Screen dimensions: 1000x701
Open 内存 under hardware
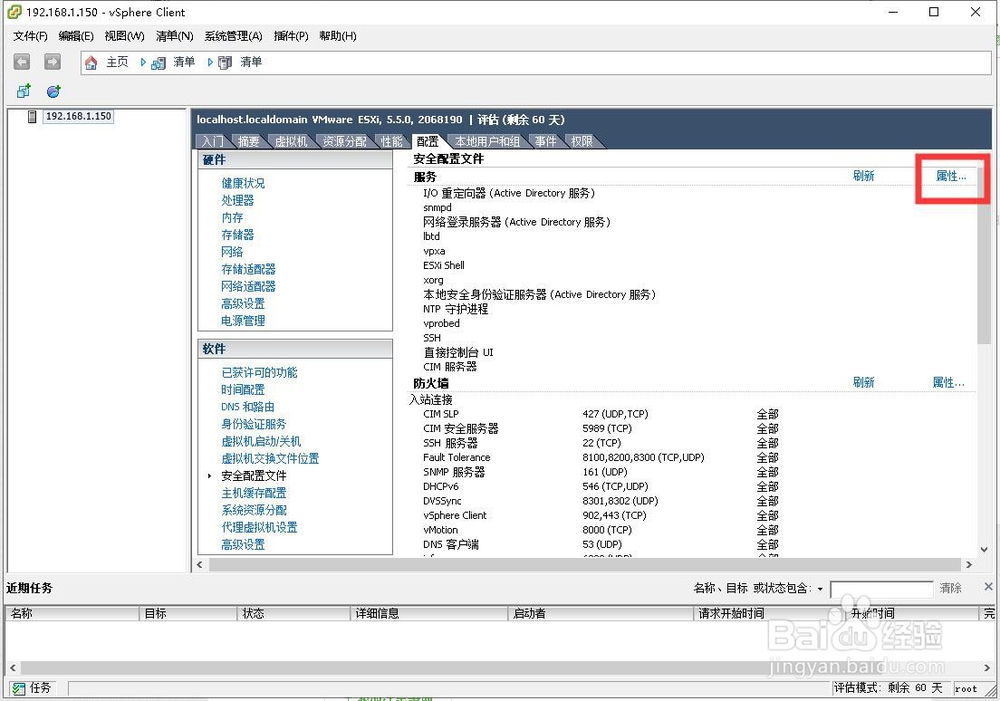pos(232,218)
